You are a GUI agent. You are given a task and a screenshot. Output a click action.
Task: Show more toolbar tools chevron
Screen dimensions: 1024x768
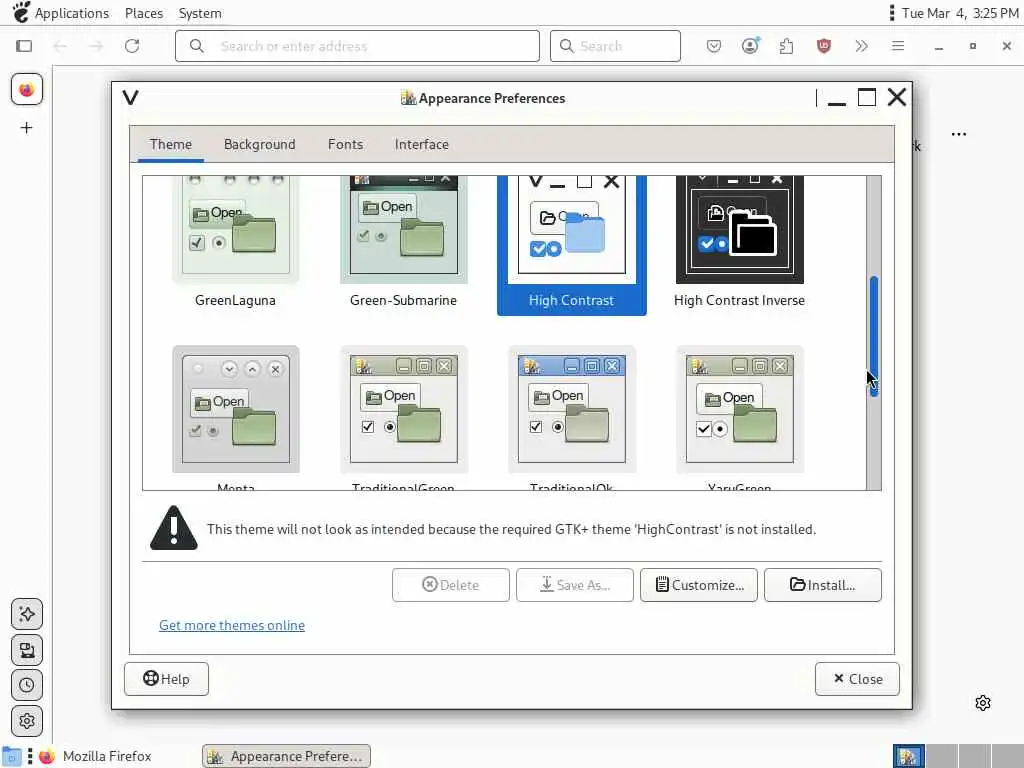(x=861, y=46)
